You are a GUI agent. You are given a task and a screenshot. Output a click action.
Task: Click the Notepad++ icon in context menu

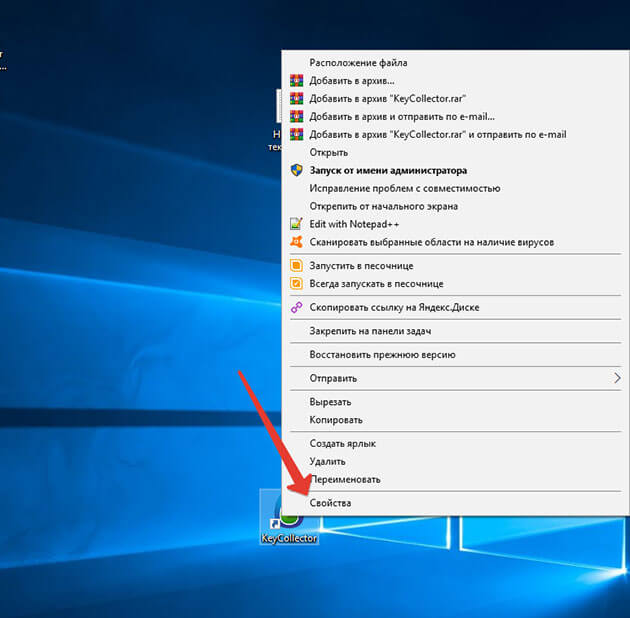[296, 224]
